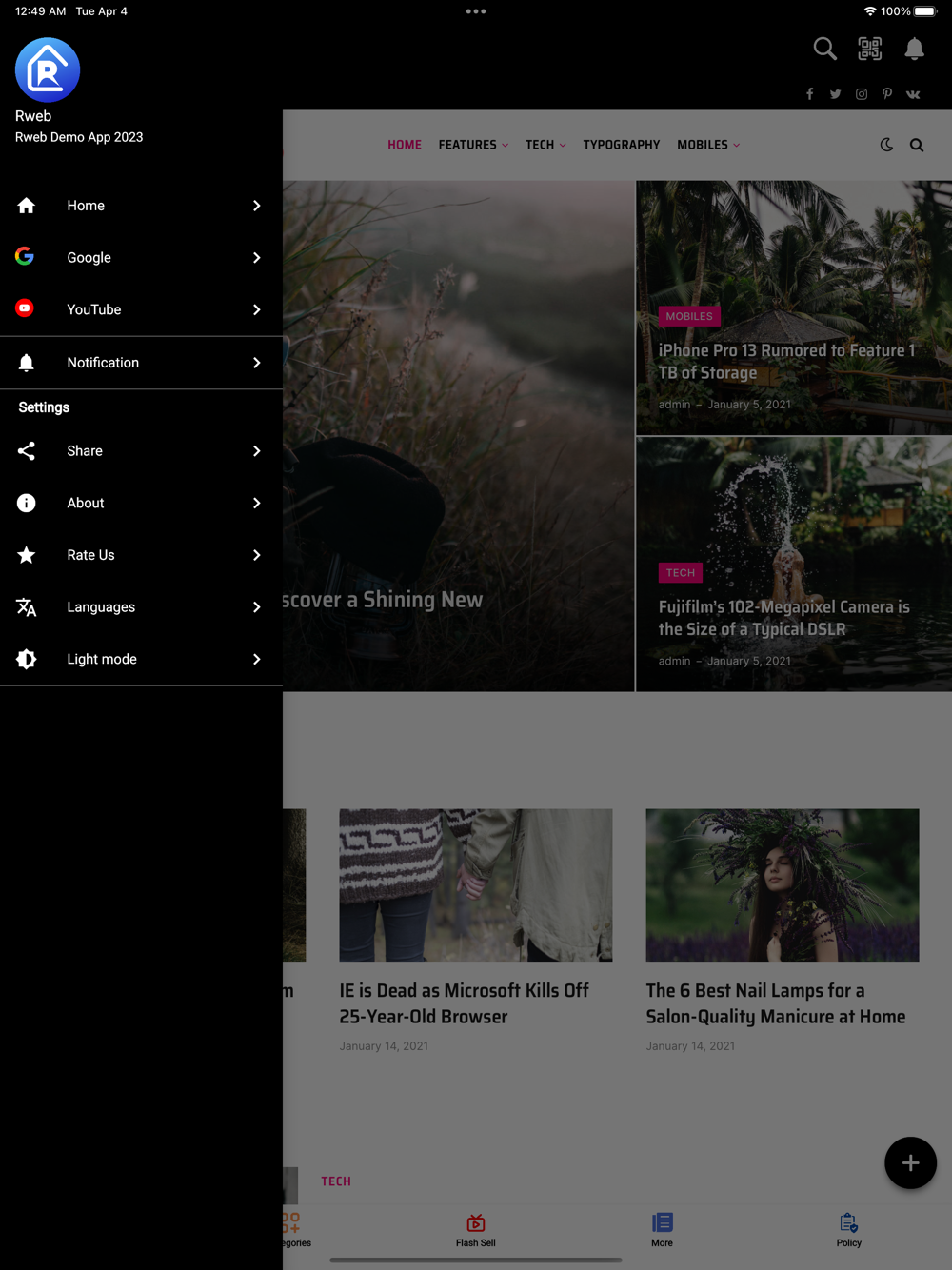
Task: Open the search icon in top bar
Action: click(825, 49)
